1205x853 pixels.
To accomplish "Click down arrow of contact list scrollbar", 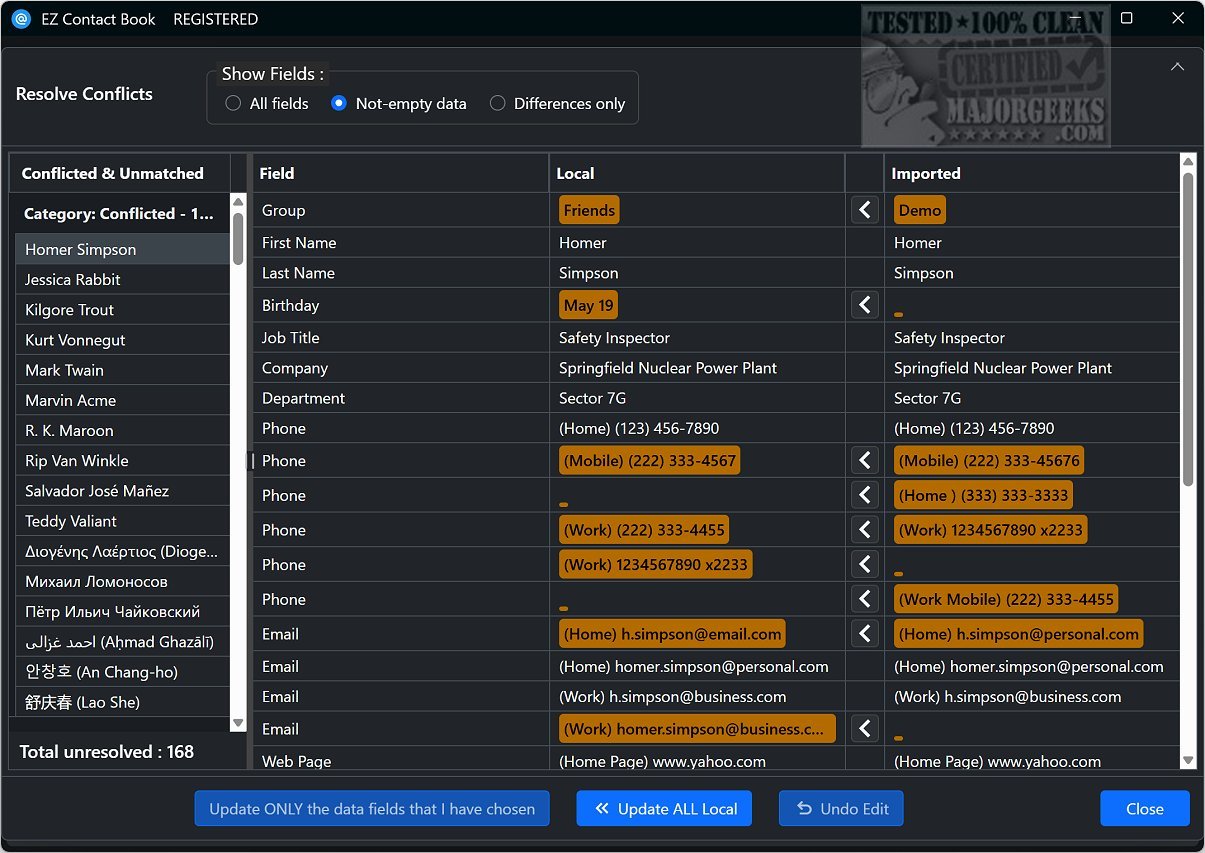I will [x=238, y=723].
